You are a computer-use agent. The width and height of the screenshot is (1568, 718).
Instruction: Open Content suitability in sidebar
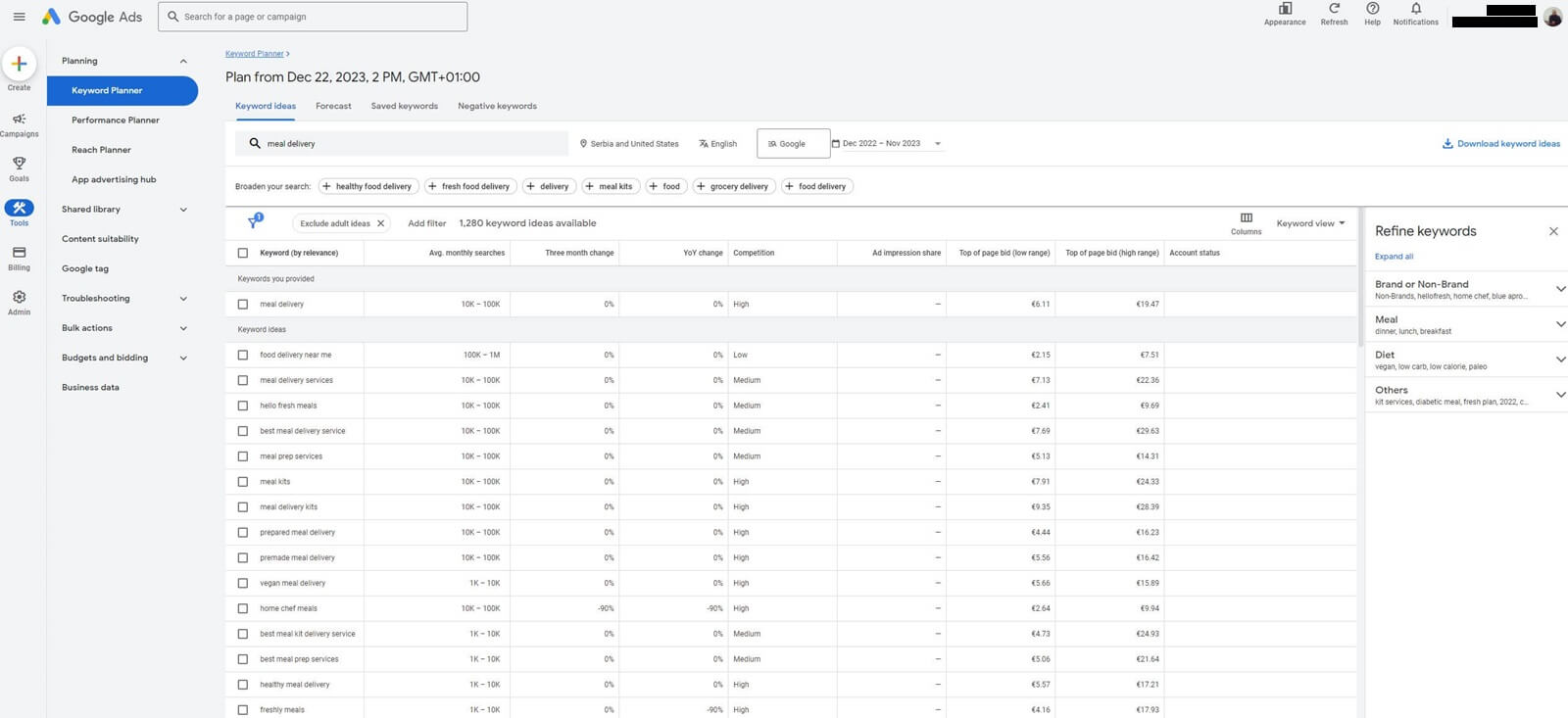point(100,239)
